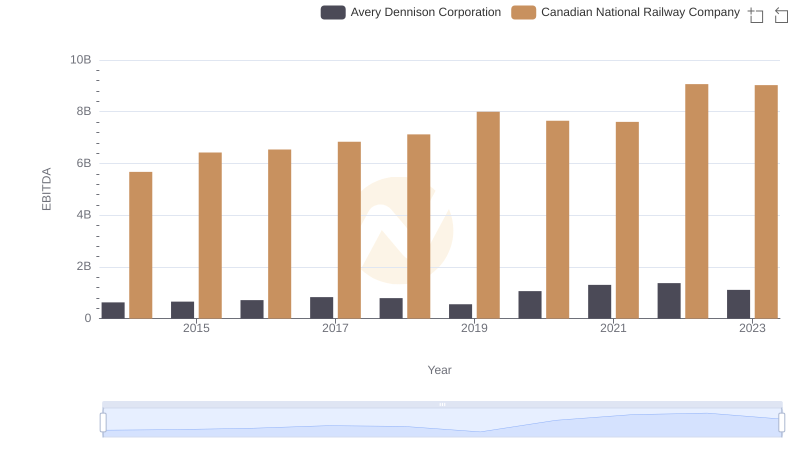This screenshot has width=800, height=461.
Task: Click the '10B' y-axis label
Action: tap(81, 60)
